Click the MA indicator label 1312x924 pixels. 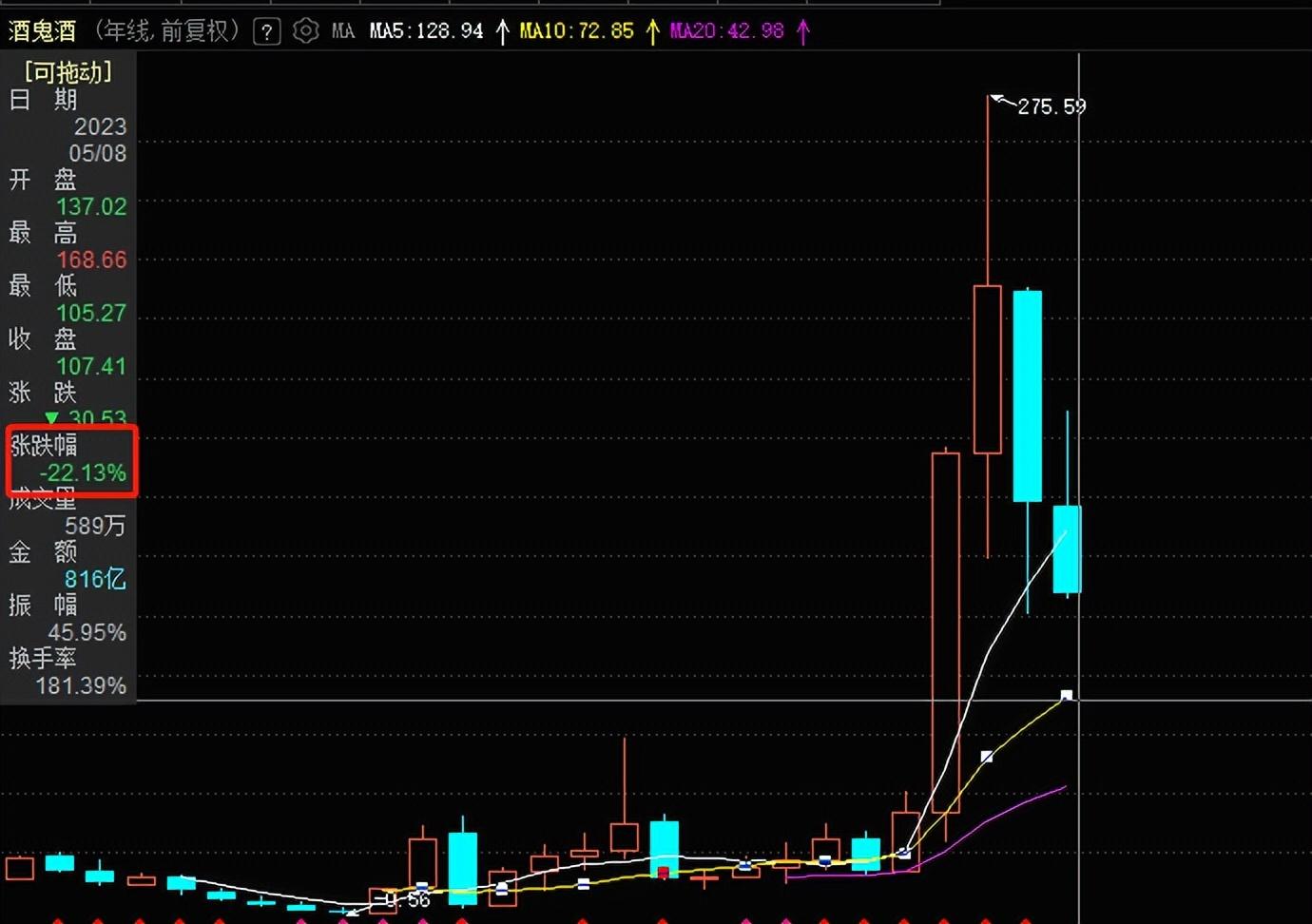pyautogui.click(x=343, y=31)
